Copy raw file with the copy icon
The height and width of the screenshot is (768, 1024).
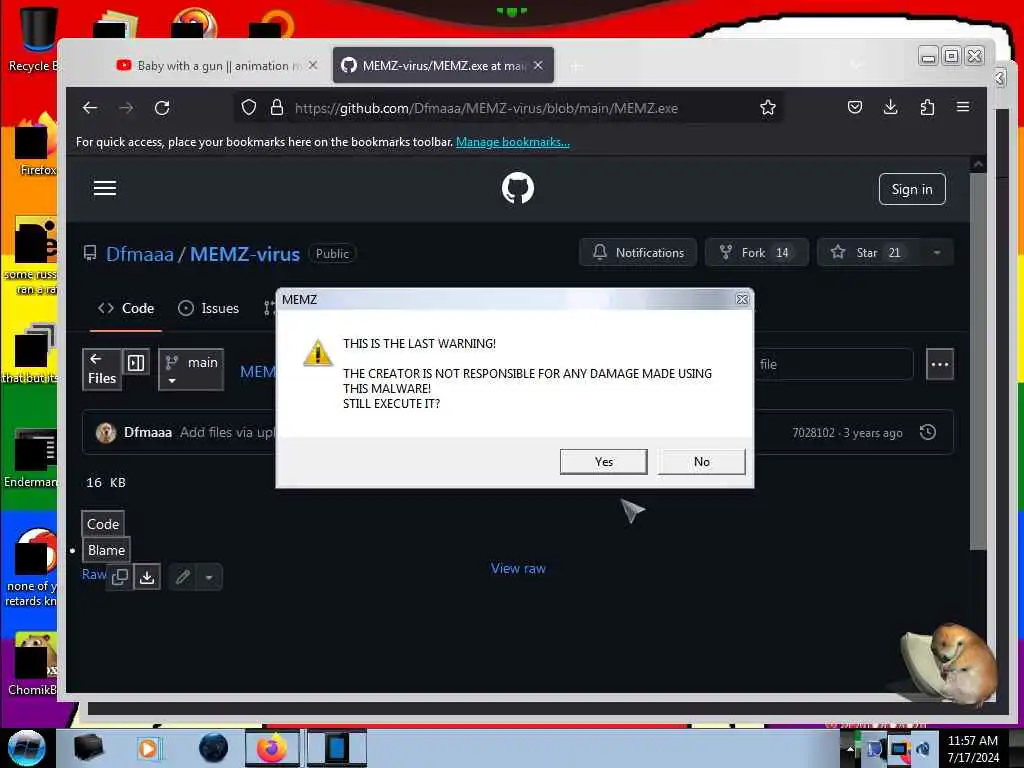[x=120, y=577]
